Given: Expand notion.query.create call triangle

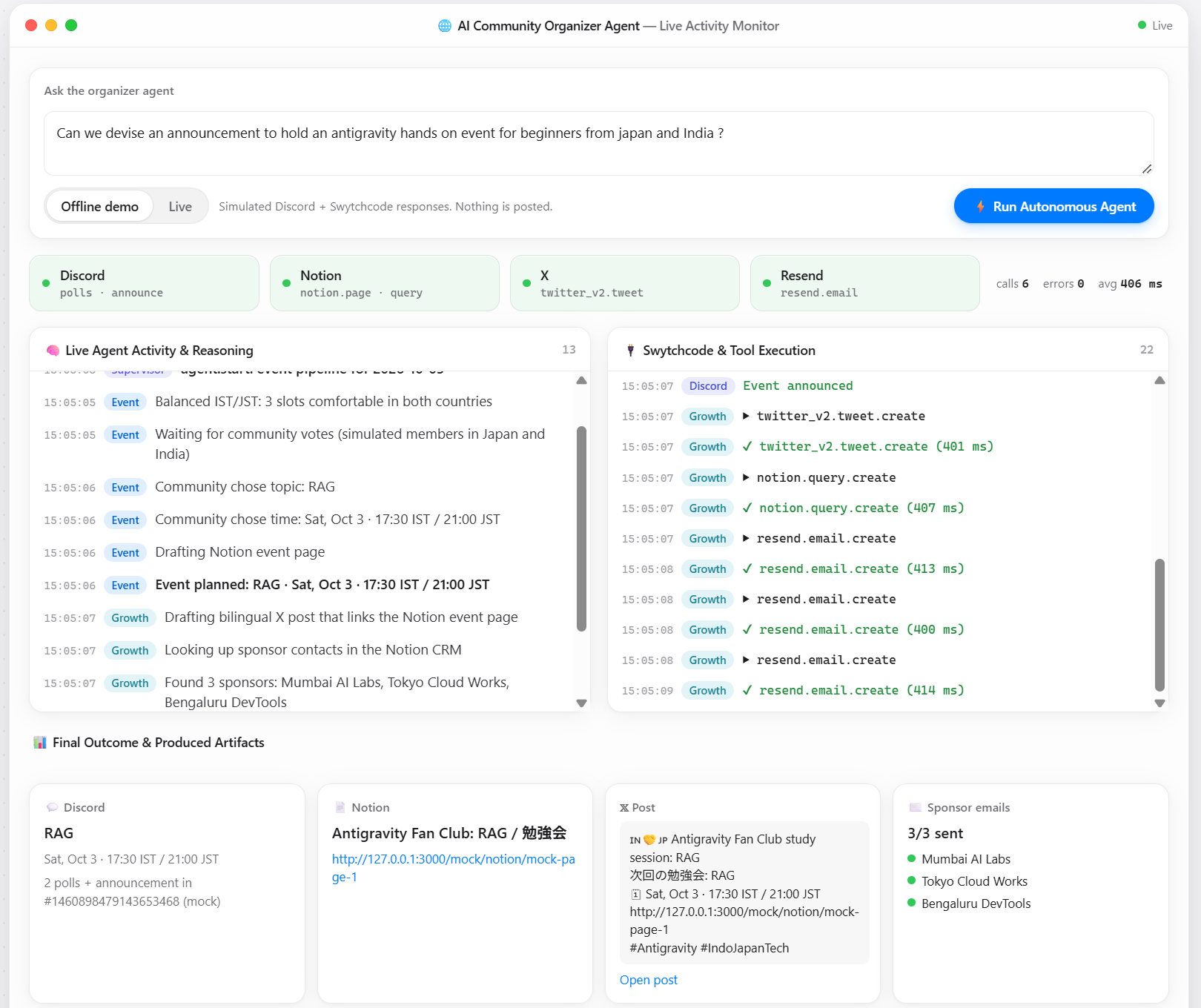Looking at the screenshot, I should click(x=746, y=477).
